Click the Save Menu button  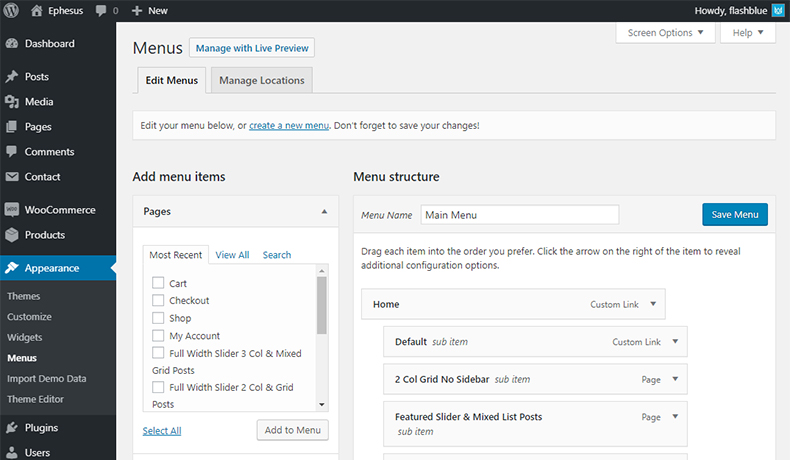(x=735, y=215)
